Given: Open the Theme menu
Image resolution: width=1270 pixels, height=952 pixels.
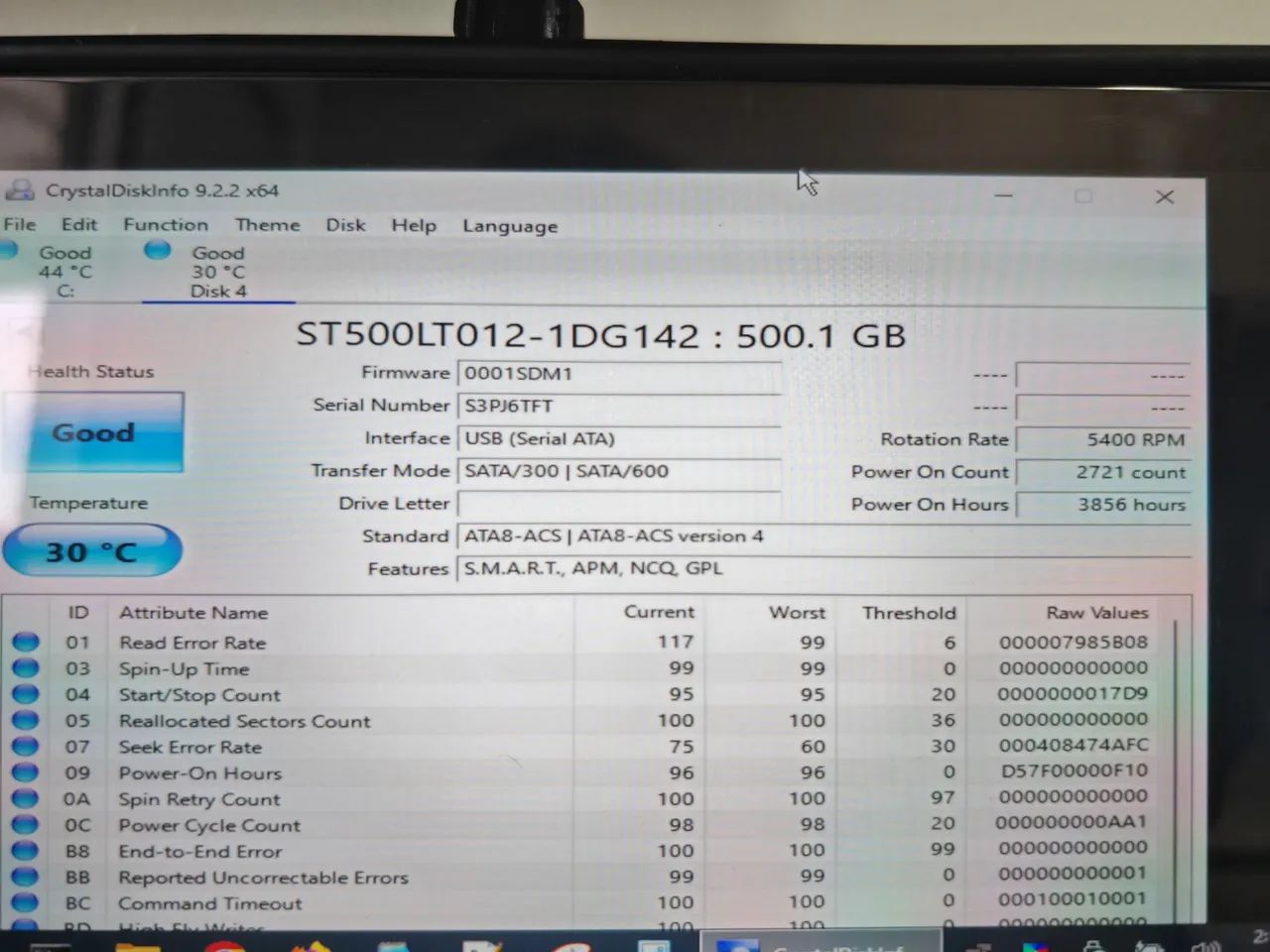Looking at the screenshot, I should [267, 225].
